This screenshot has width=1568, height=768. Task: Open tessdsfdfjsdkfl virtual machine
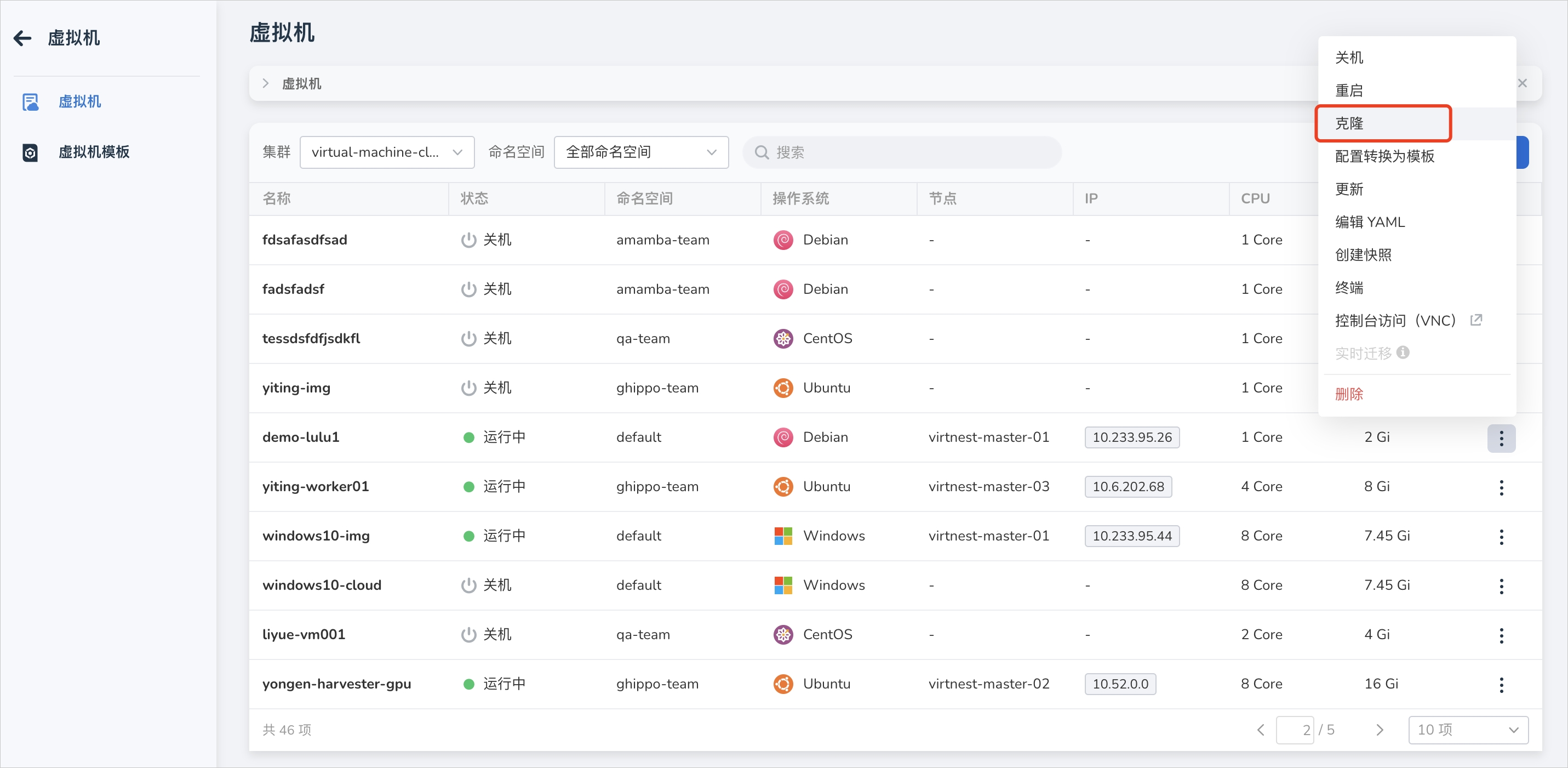tap(311, 339)
